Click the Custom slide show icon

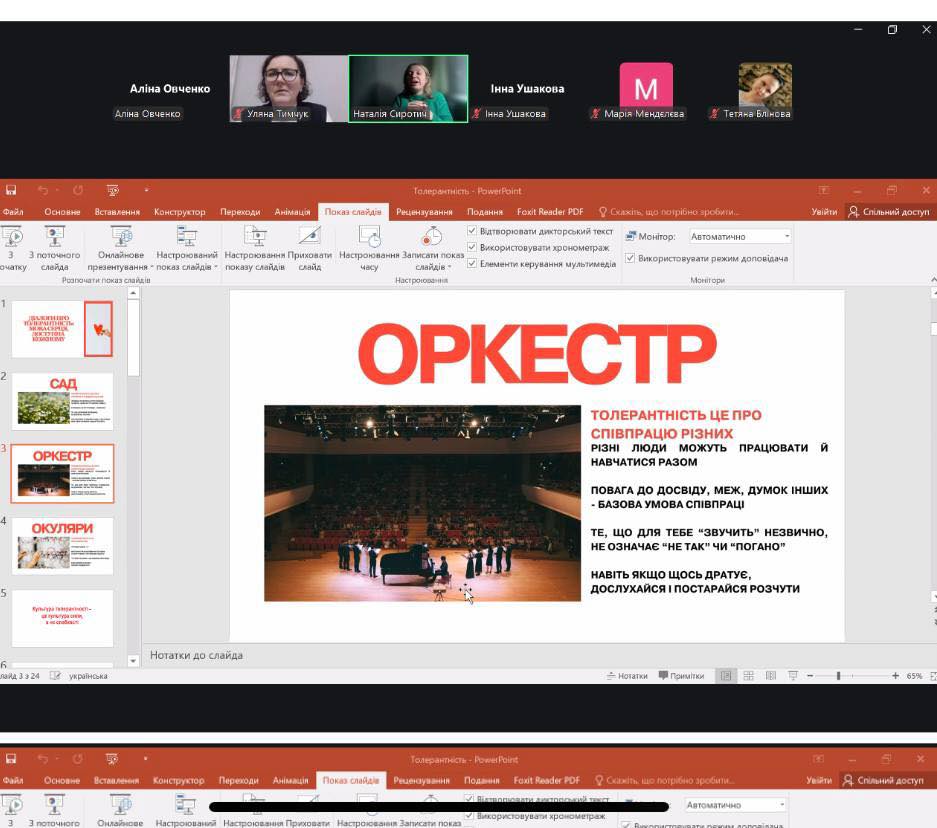(187, 238)
